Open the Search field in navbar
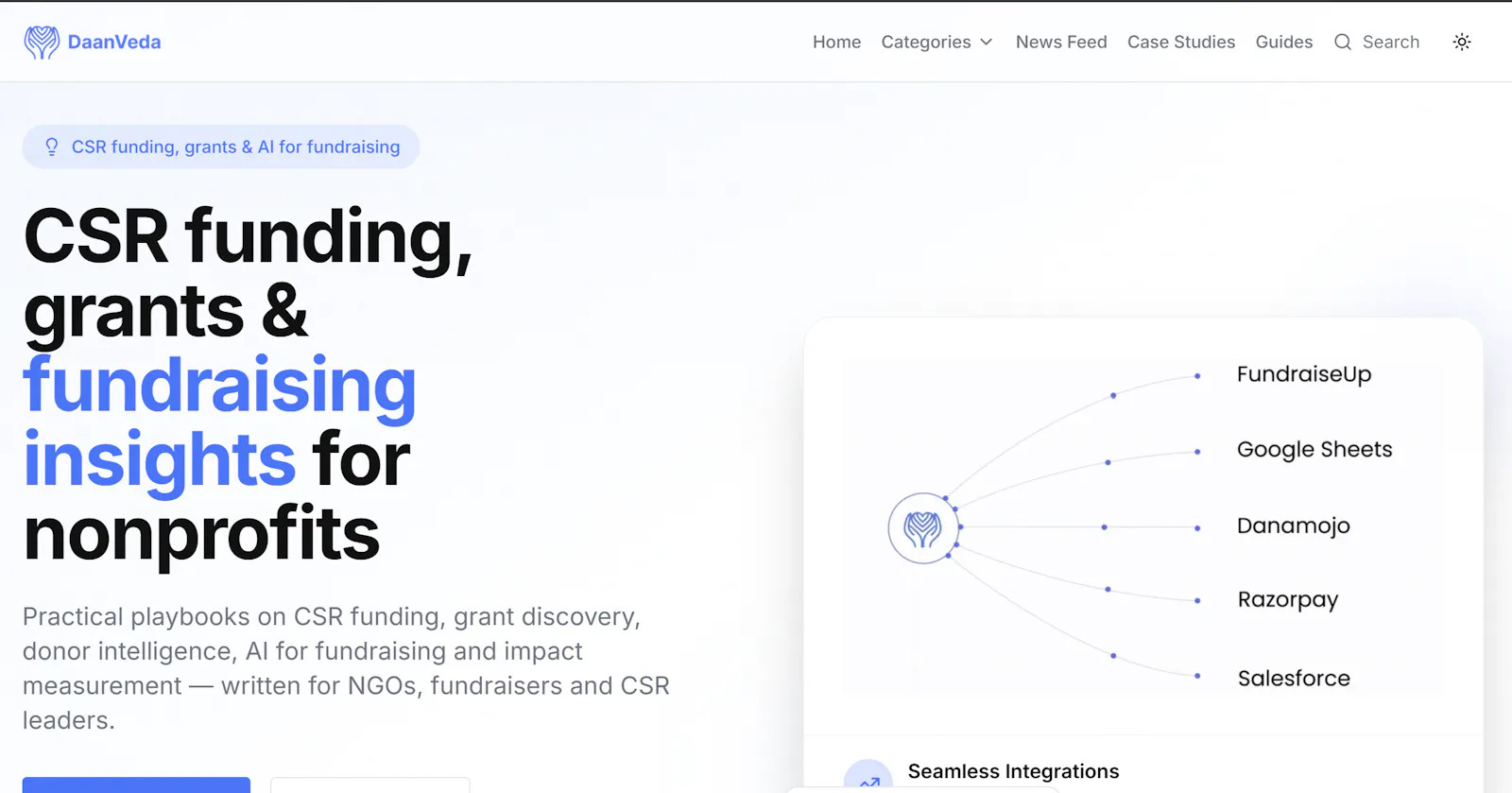 coord(1377,42)
